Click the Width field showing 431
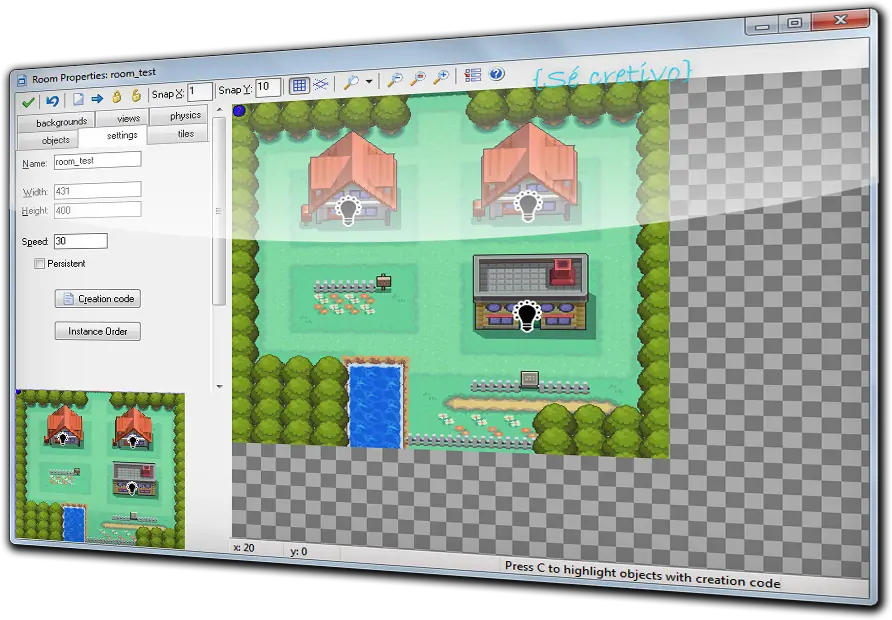Screen dimensions: 892x620 click(x=97, y=190)
